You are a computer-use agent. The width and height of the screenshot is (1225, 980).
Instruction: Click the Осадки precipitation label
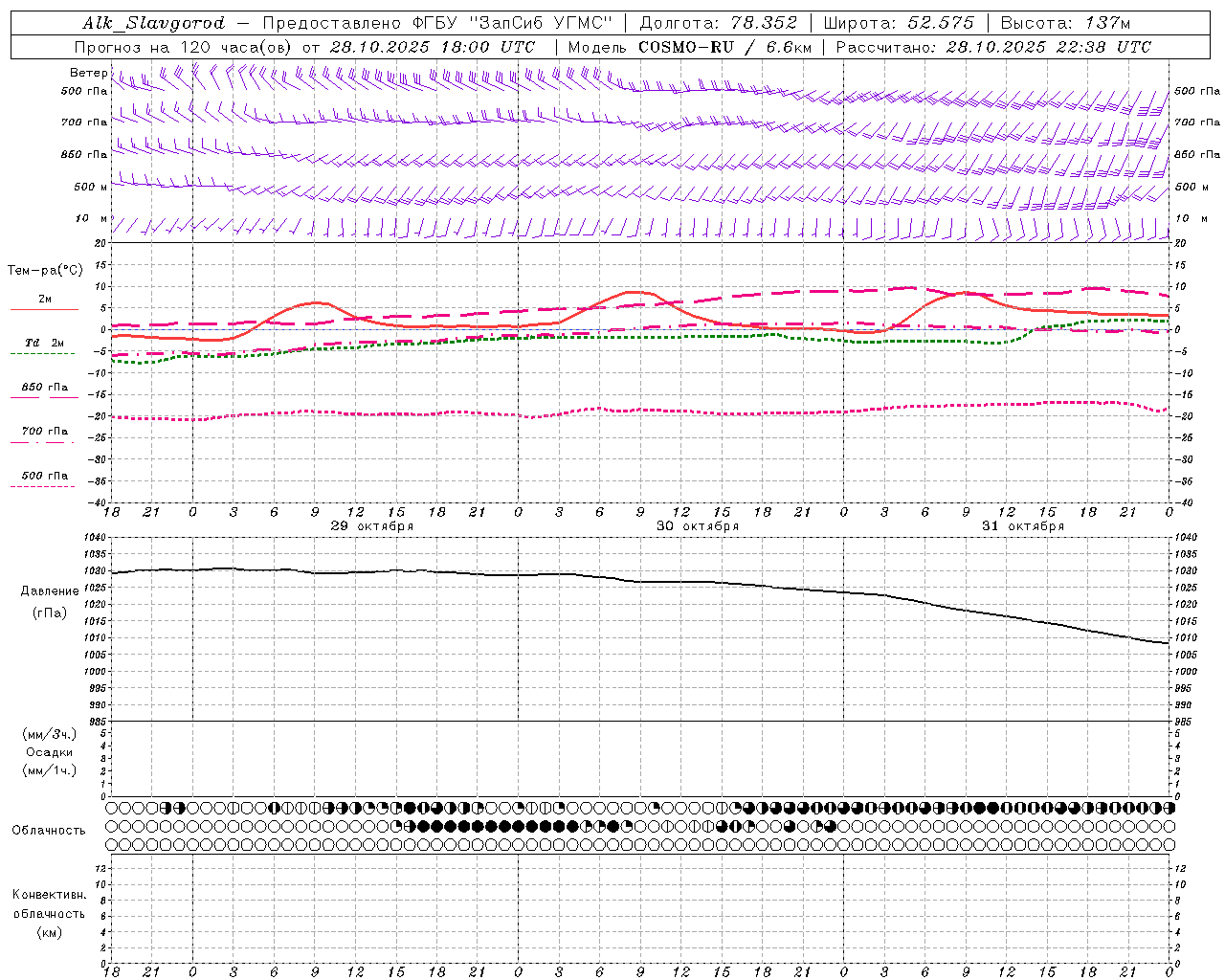[50, 752]
